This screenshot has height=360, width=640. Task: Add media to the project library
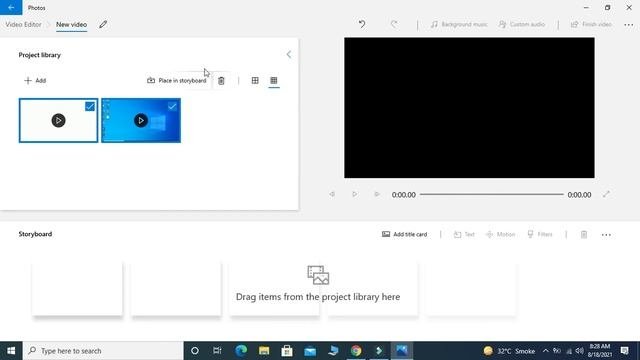(x=35, y=80)
